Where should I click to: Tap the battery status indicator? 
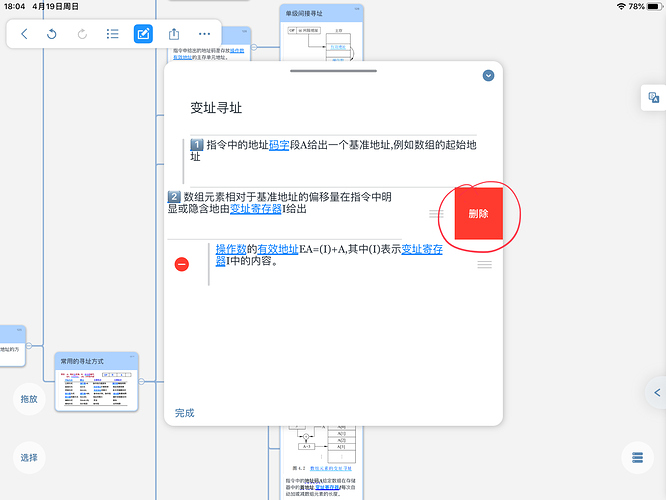point(655,6)
